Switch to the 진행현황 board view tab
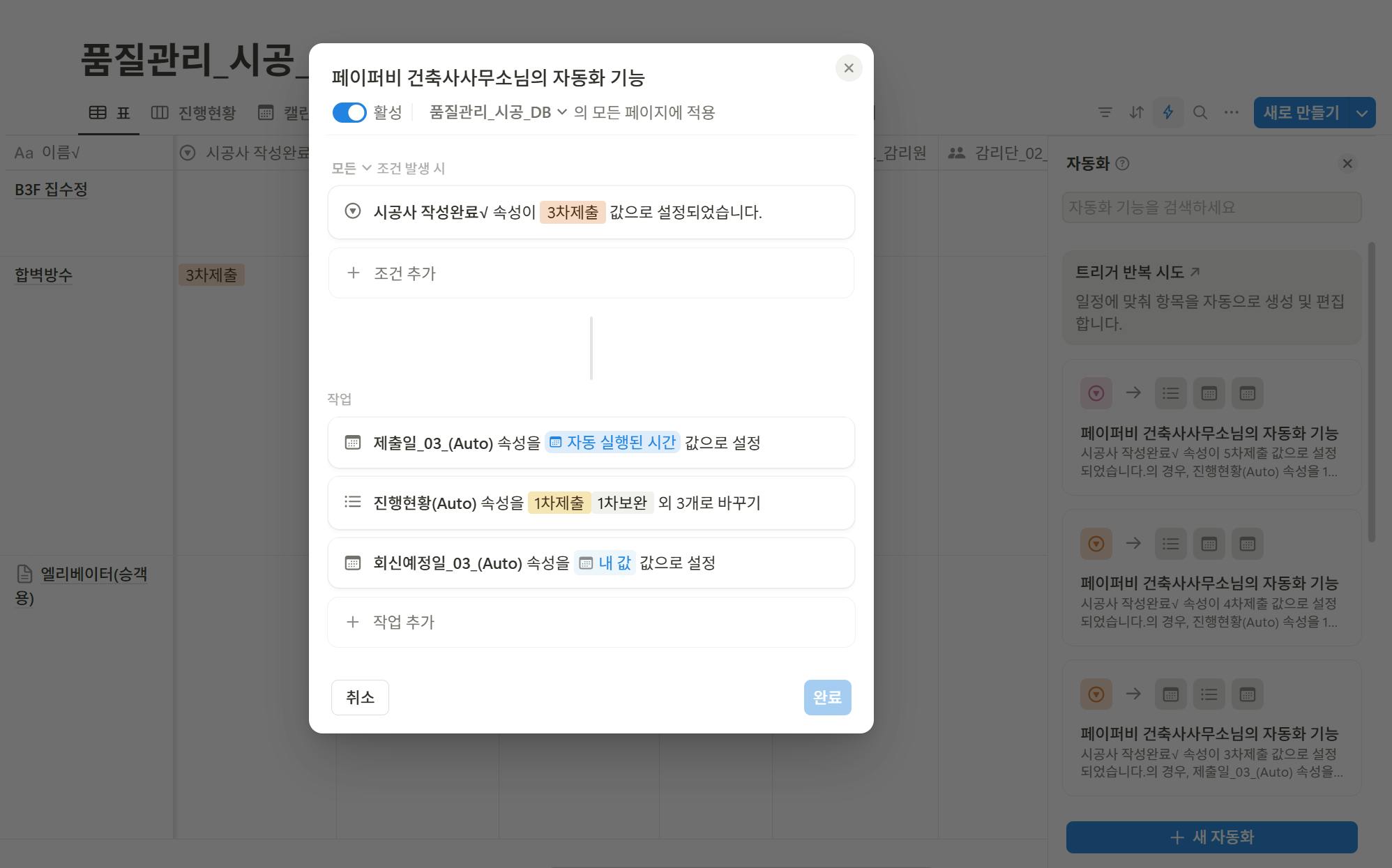The image size is (1392, 868). click(194, 113)
